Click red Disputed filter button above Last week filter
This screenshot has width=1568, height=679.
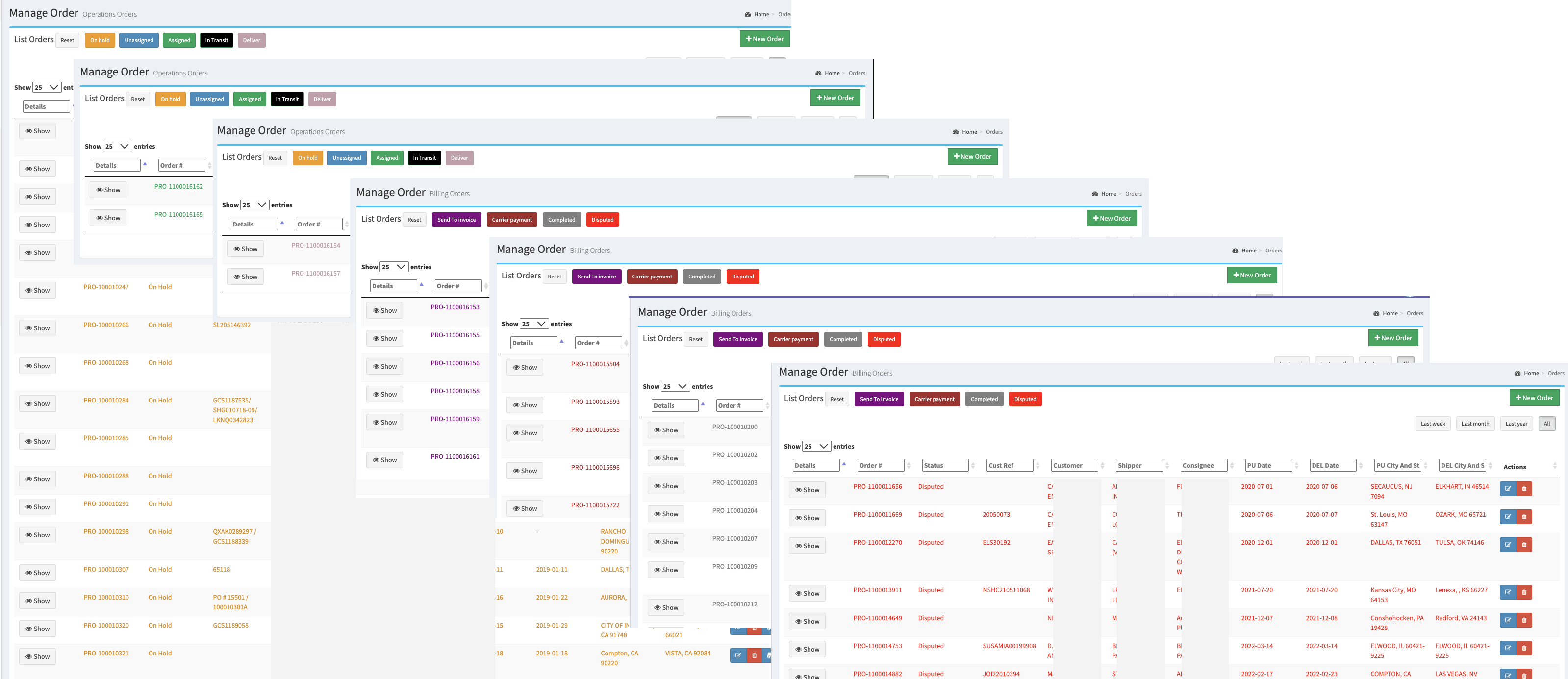pos(1024,399)
